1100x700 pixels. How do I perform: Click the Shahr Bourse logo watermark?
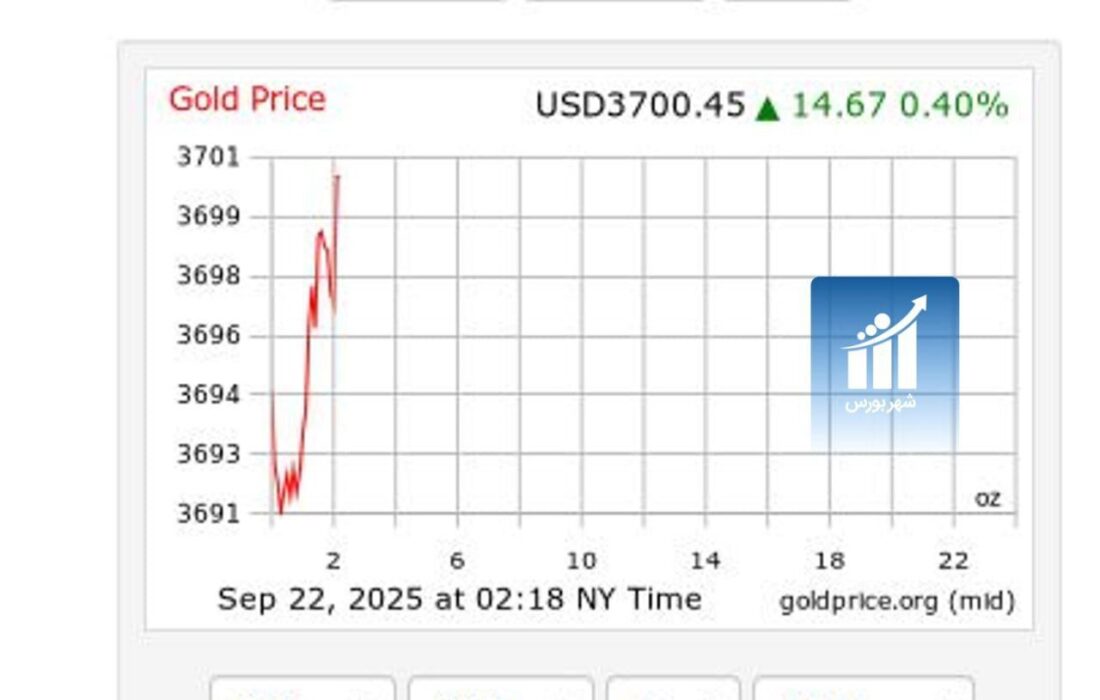pos(884,361)
